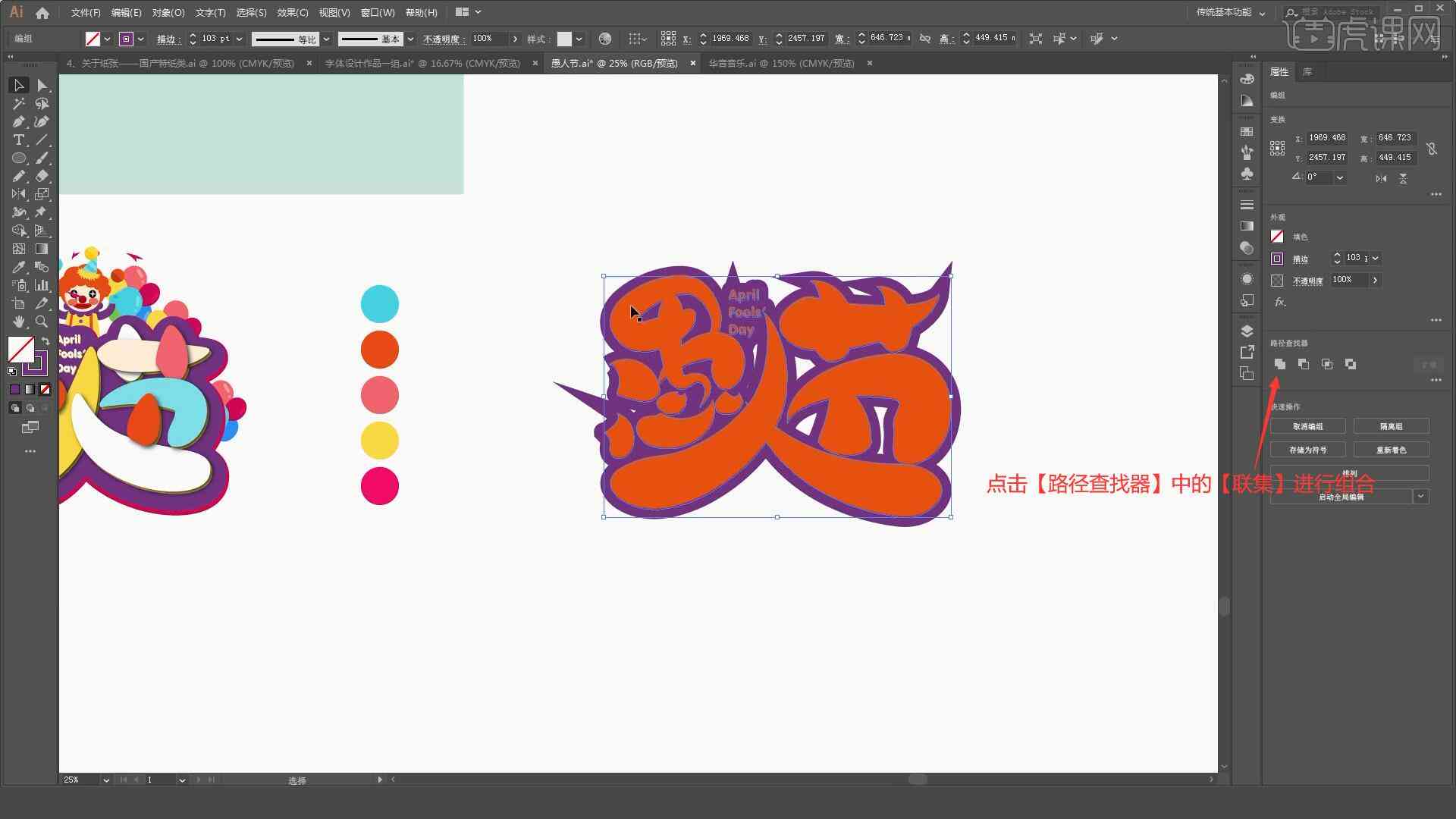Select the Gradient tool

[x=42, y=249]
